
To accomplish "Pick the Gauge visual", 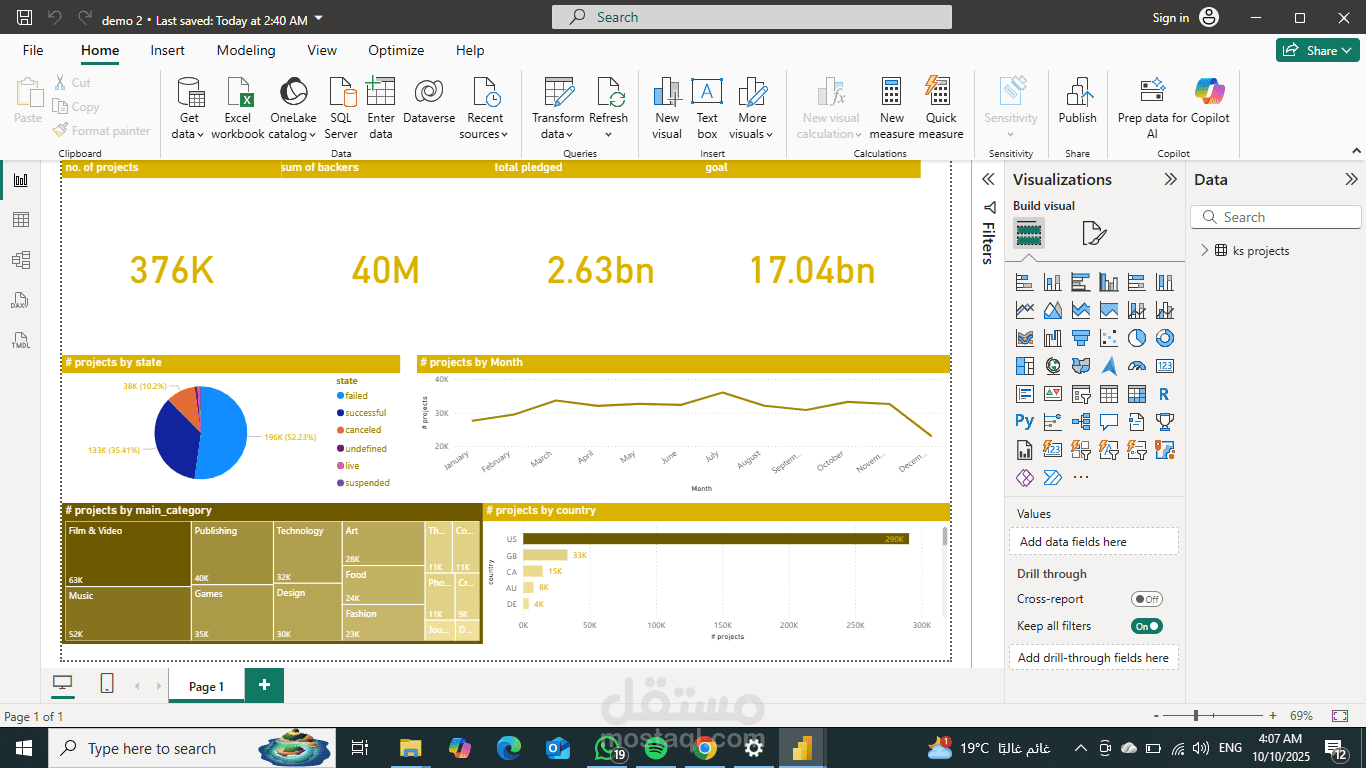I will click(x=1136, y=366).
